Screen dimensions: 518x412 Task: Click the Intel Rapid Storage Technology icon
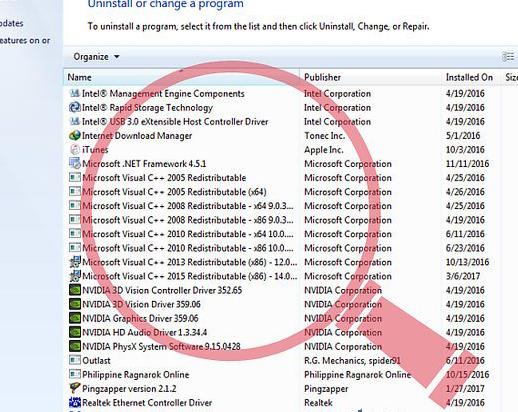click(x=75, y=107)
